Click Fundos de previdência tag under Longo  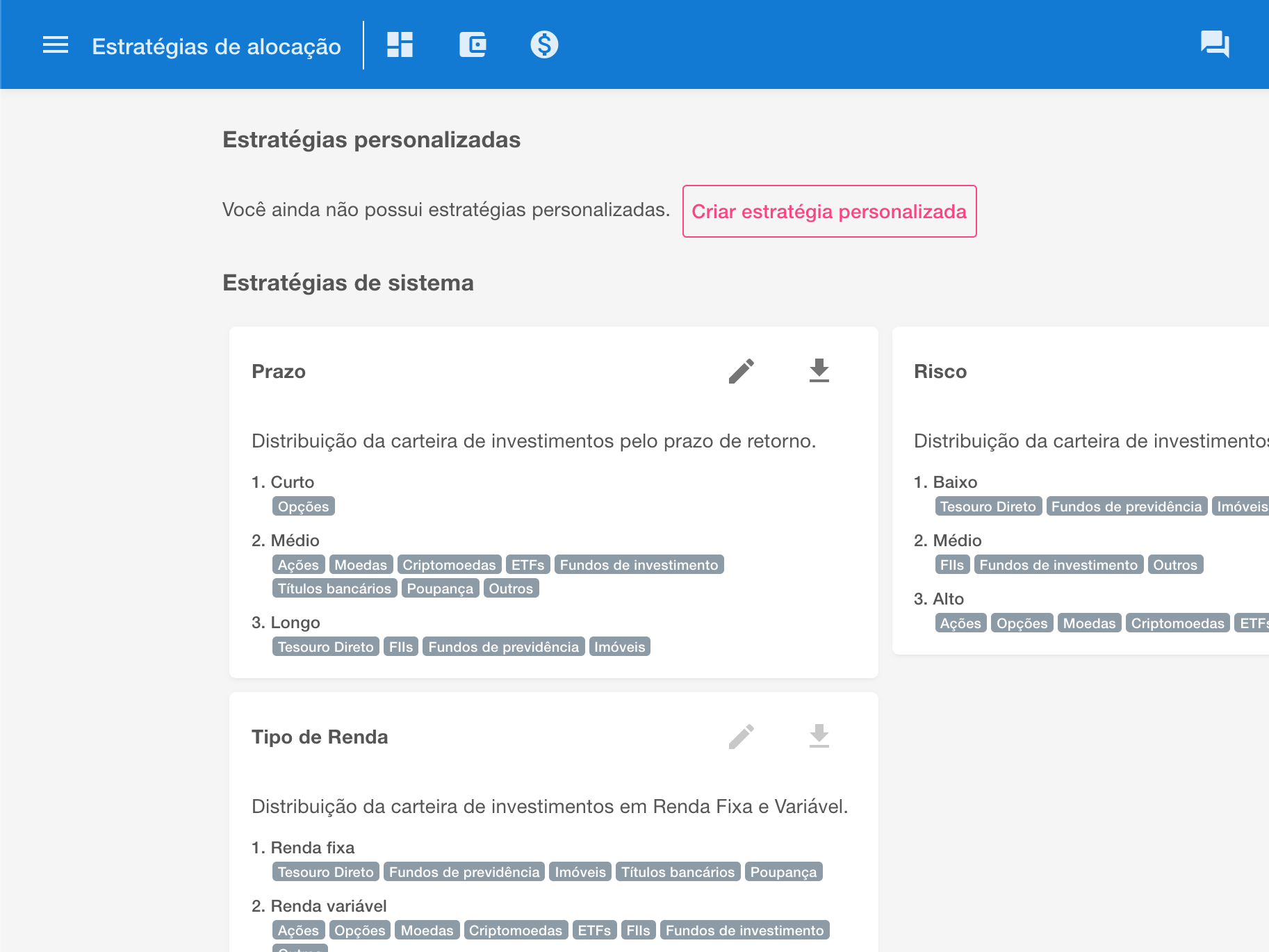pyautogui.click(x=503, y=647)
